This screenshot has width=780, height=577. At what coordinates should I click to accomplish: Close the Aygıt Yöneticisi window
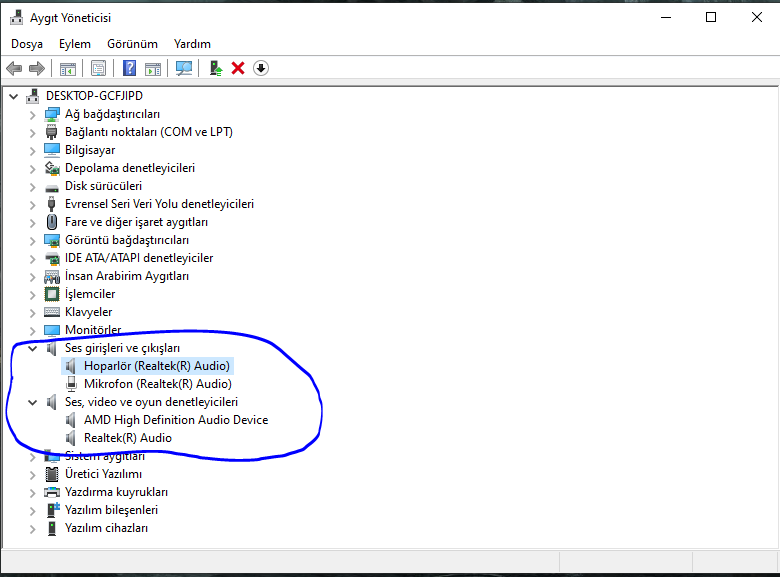[x=757, y=17]
